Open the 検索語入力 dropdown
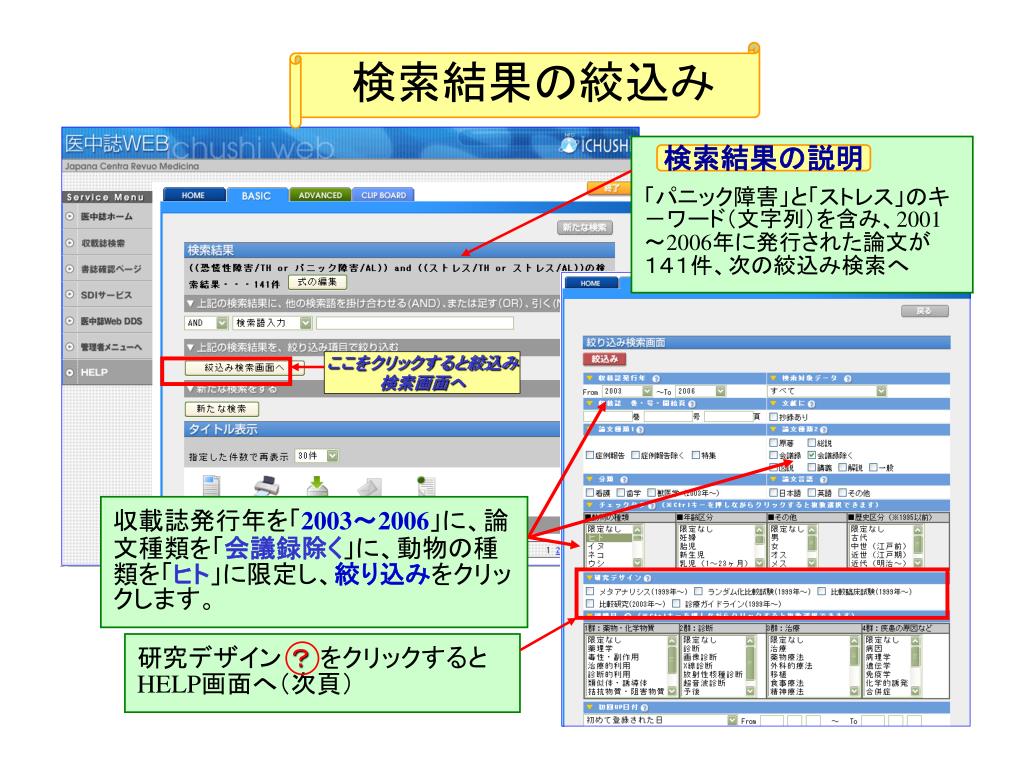Image resolution: width=1024 pixels, height=768 pixels. tap(273, 323)
